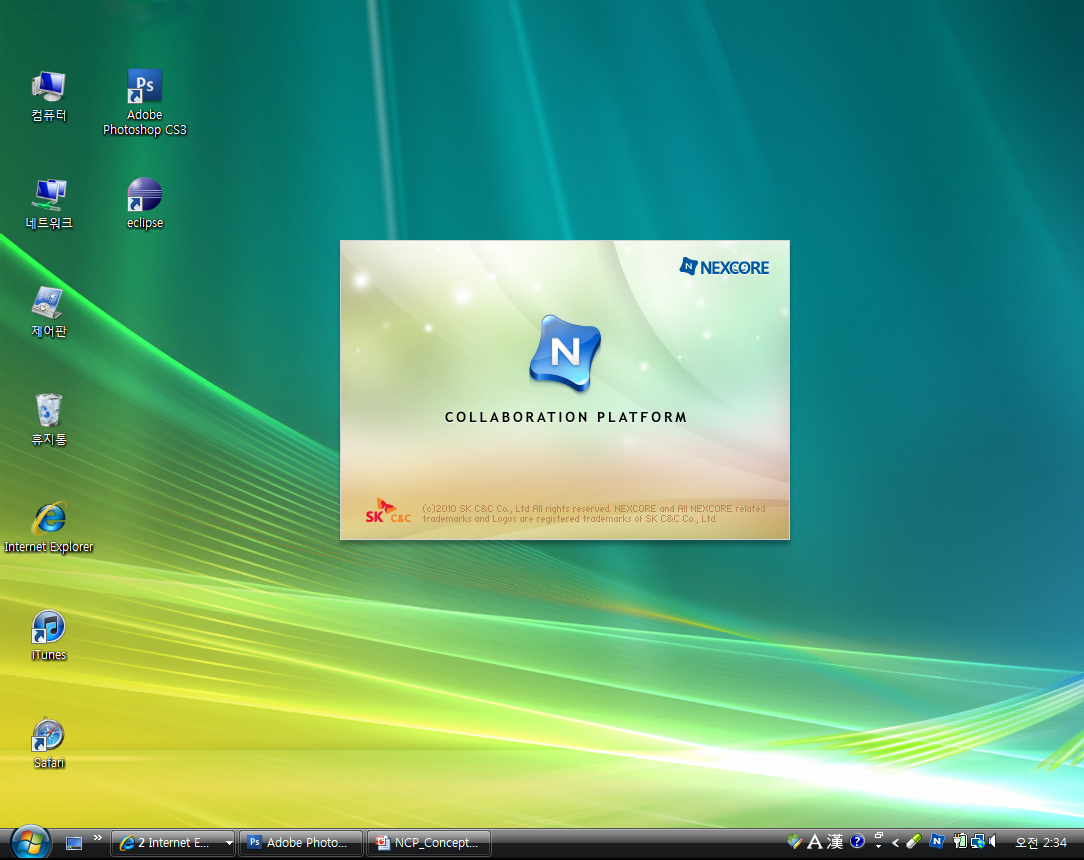Select the 휴지통 recycle bin icon
Viewport: 1084px width, 860px height.
click(x=48, y=420)
